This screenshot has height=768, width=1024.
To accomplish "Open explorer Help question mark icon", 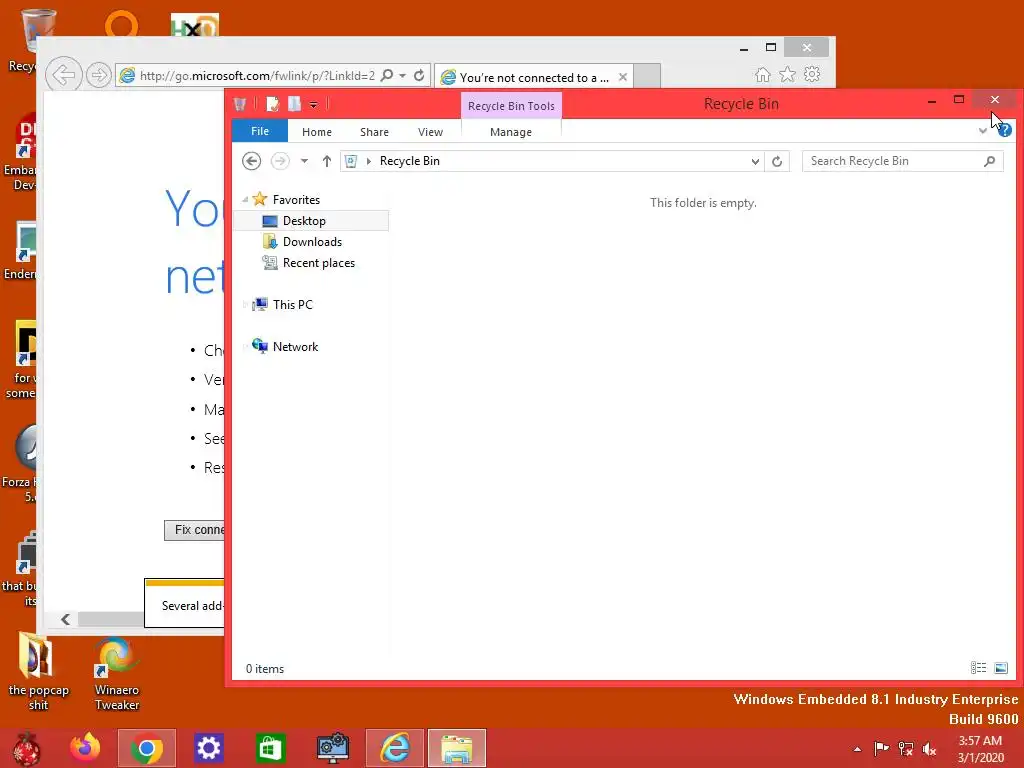I will click(x=1004, y=130).
